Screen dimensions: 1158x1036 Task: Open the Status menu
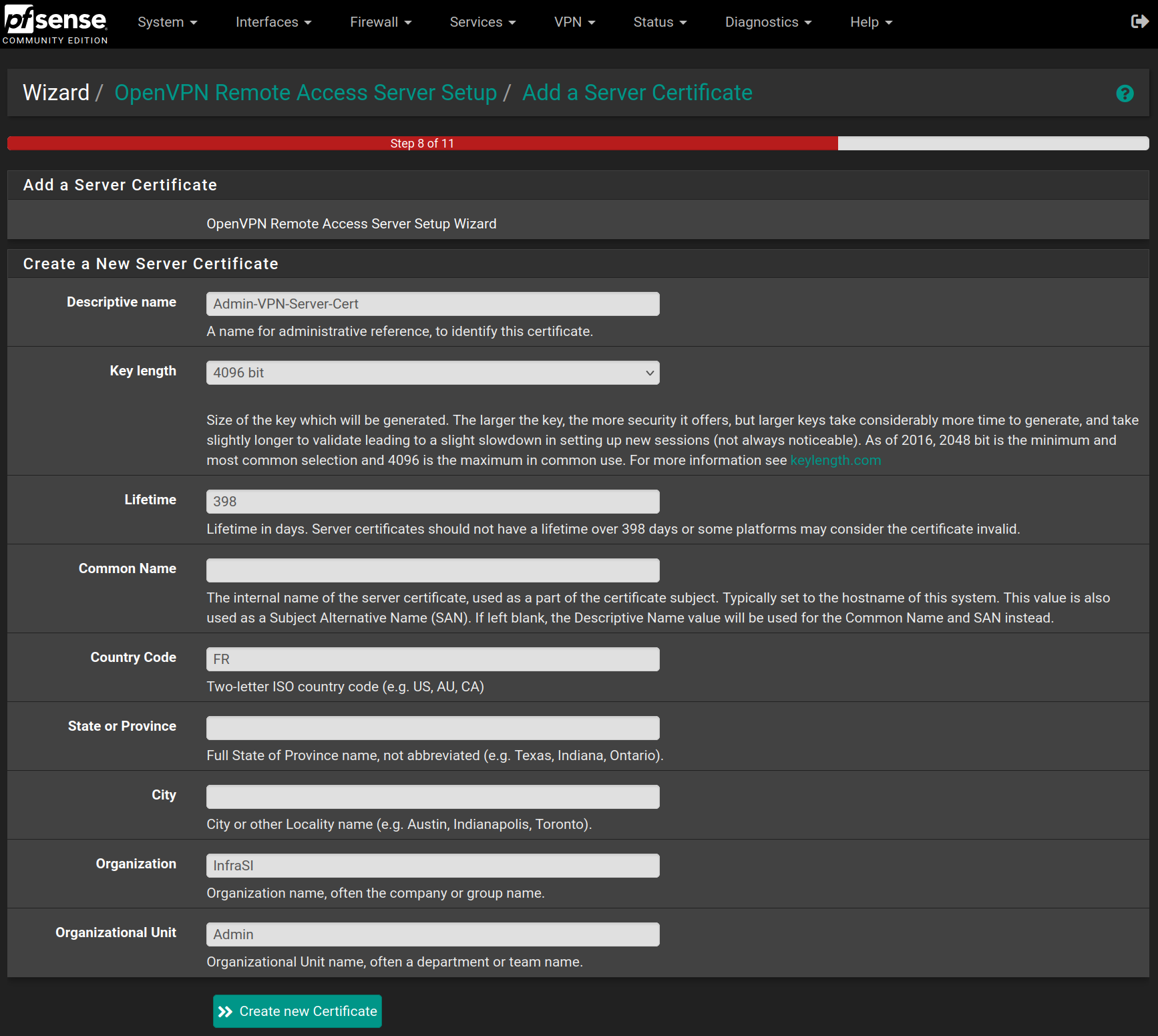click(x=660, y=22)
